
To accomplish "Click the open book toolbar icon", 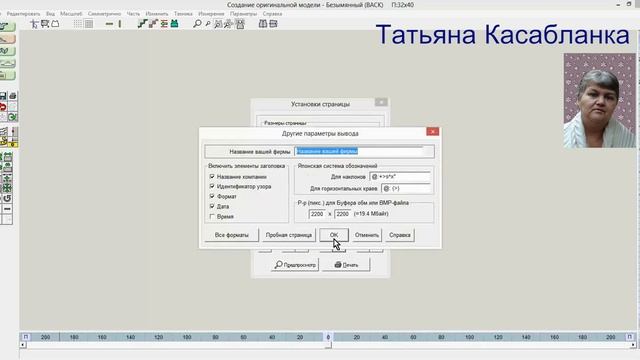I will 263,24.
